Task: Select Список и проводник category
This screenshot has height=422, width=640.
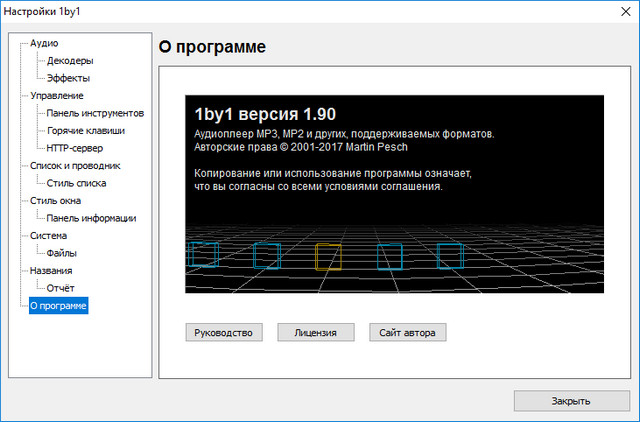Action: pos(75,166)
